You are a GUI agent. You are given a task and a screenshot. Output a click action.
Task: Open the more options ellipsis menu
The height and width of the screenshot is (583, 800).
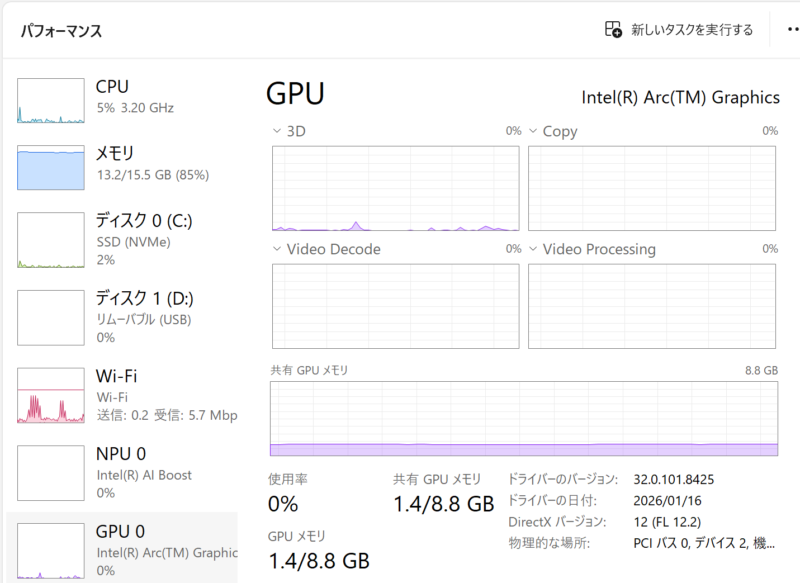(x=793, y=30)
